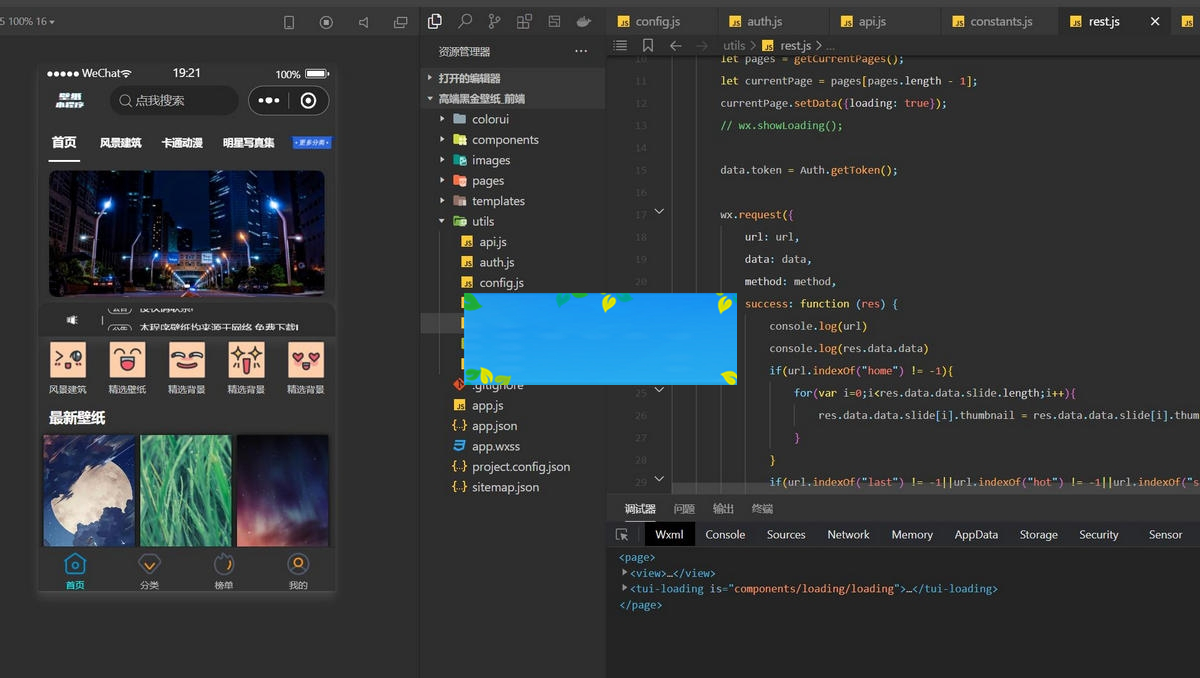
Task: Expand the tui-loading node in Wxml
Action: click(x=625, y=589)
